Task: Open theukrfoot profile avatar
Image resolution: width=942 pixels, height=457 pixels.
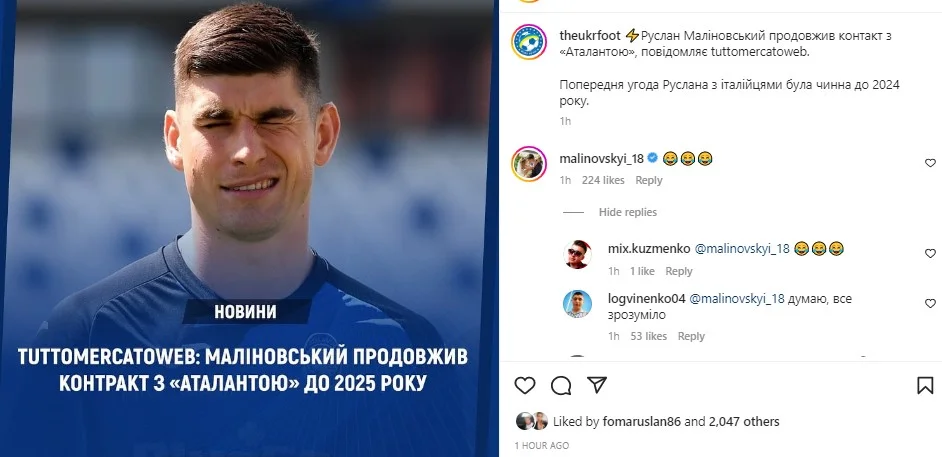Action: (x=529, y=42)
